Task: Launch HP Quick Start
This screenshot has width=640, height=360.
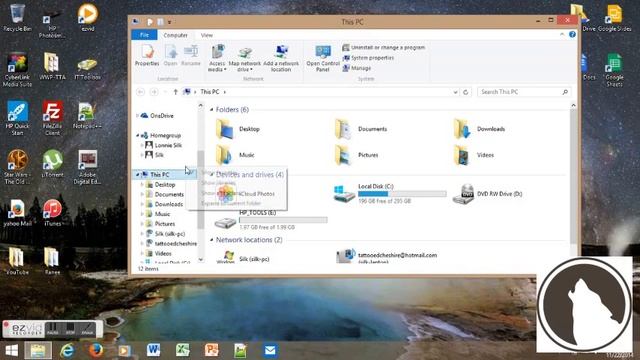Action: 17,118
